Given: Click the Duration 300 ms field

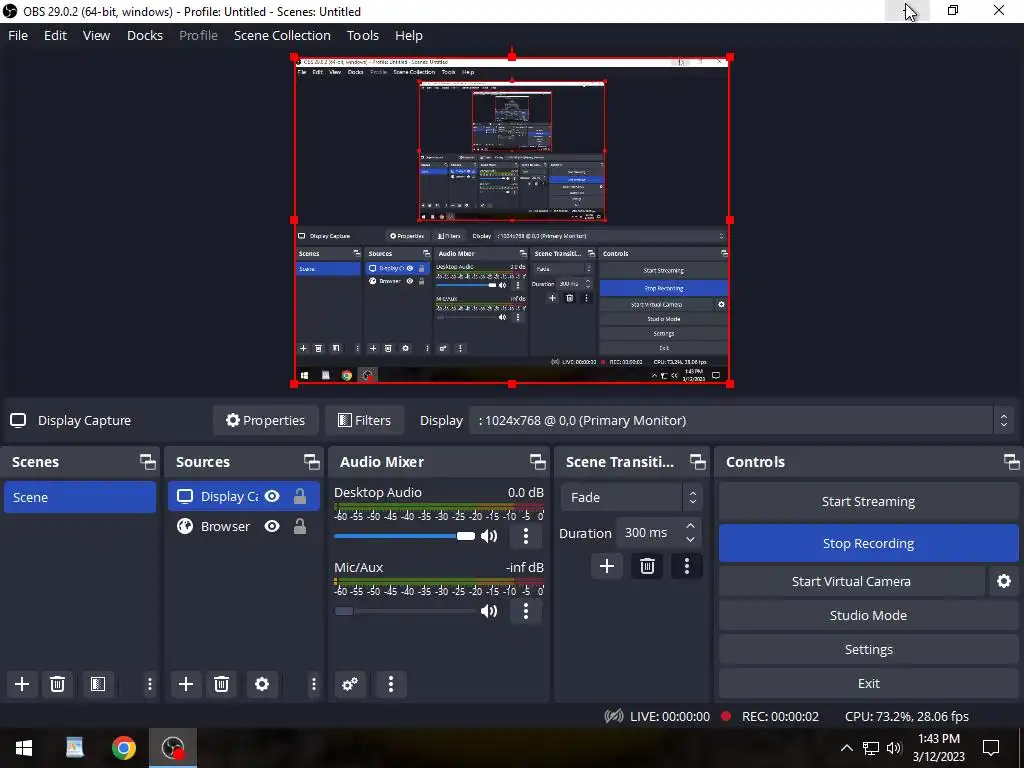Looking at the screenshot, I should tap(660, 533).
